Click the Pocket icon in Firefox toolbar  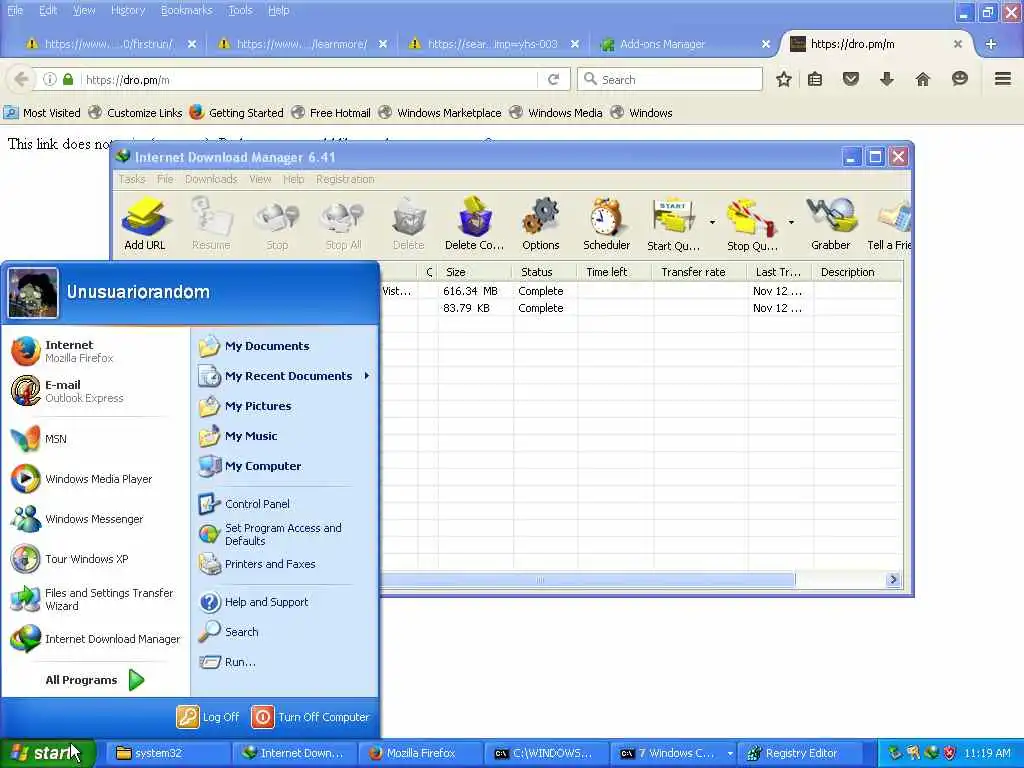(x=851, y=80)
